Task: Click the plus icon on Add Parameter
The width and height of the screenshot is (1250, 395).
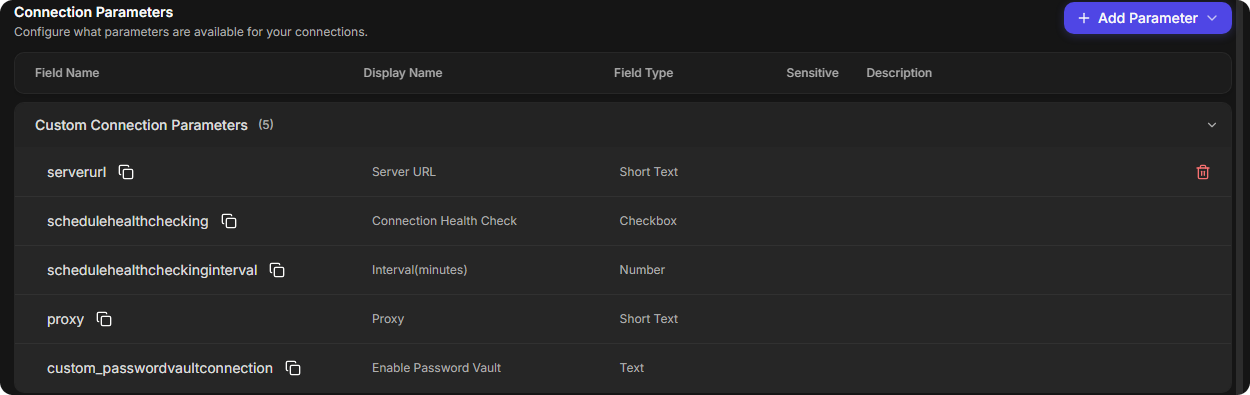Action: point(1084,18)
